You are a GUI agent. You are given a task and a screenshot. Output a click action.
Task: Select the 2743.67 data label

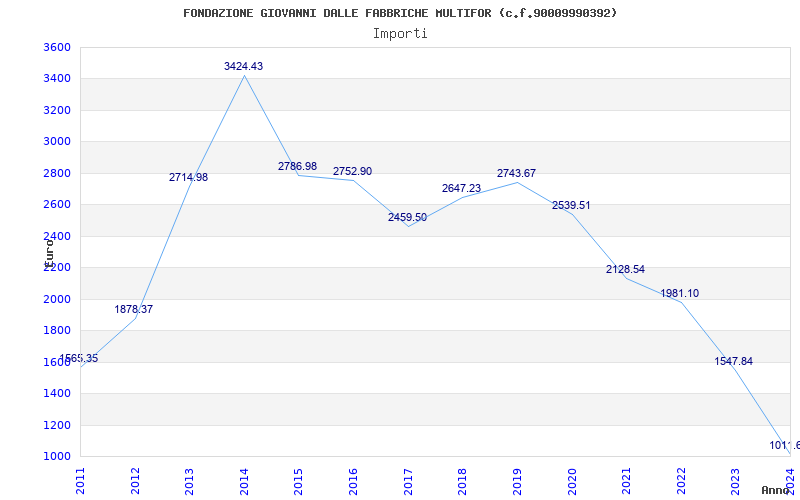[x=516, y=173]
